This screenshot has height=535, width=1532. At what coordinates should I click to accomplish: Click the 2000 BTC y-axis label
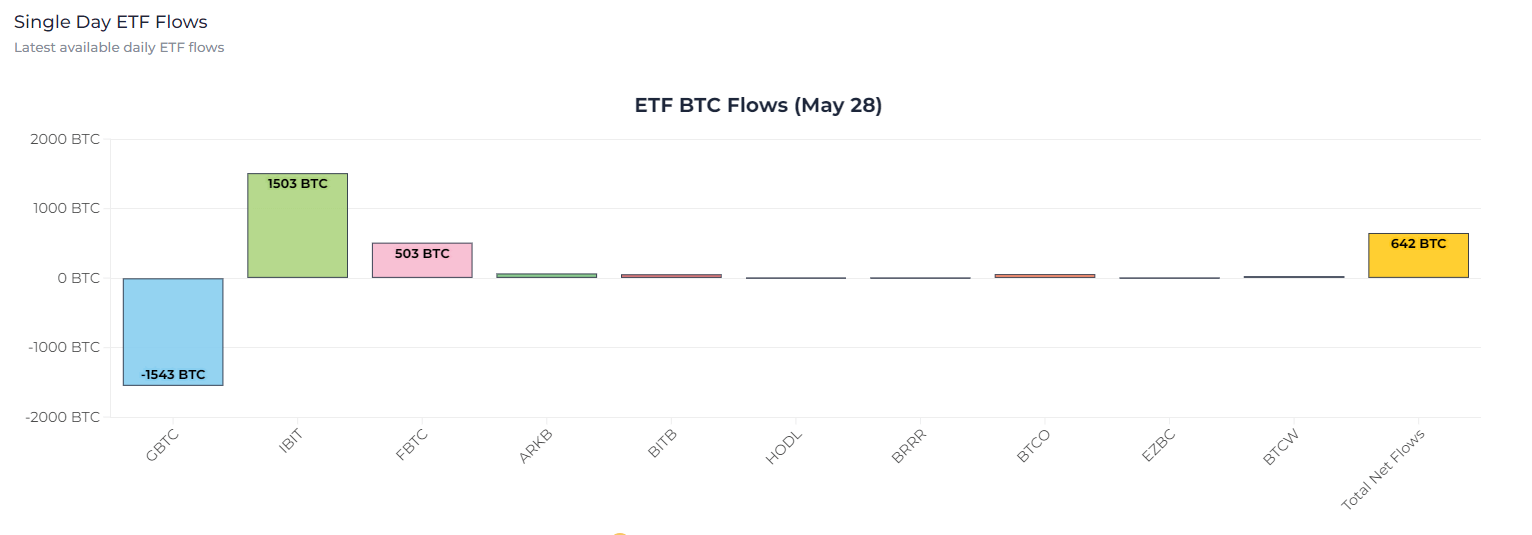[65, 139]
